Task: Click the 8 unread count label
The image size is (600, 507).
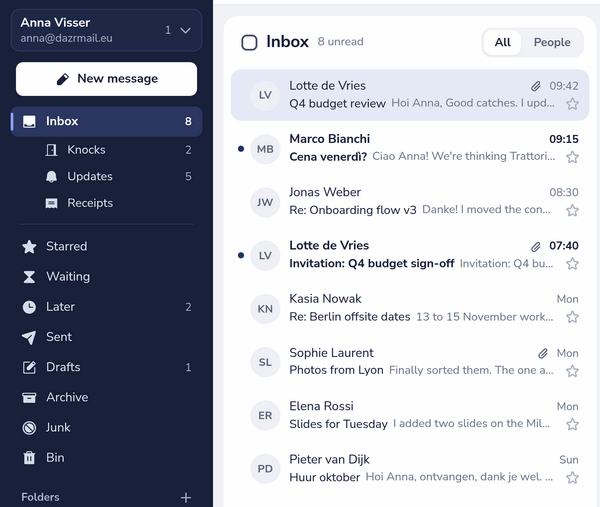Action: [341, 42]
